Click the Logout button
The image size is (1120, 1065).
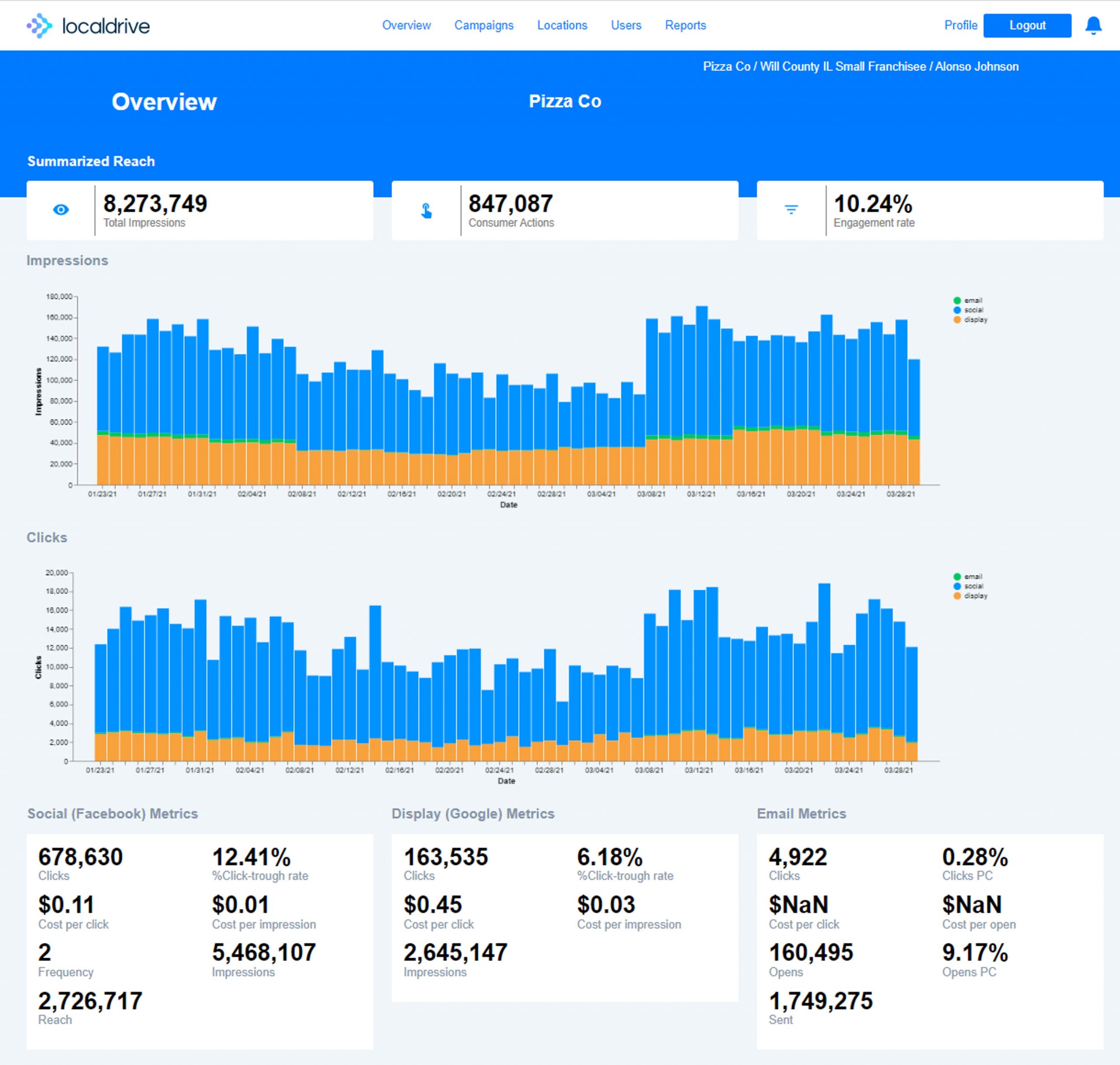[1027, 25]
